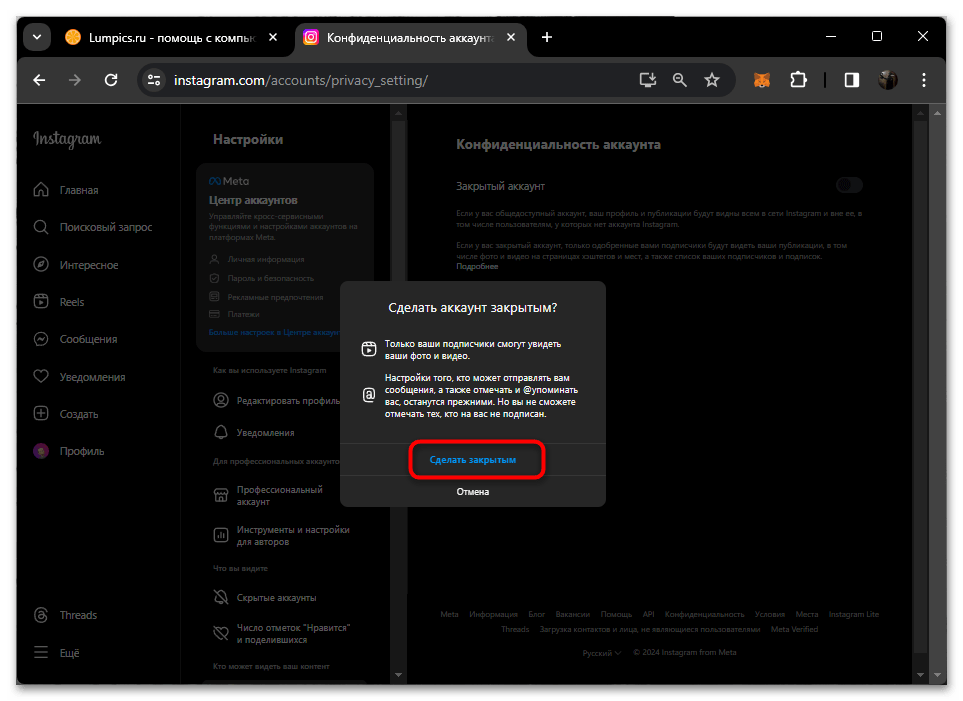Click Редактировать профиль icon in settings

point(221,401)
